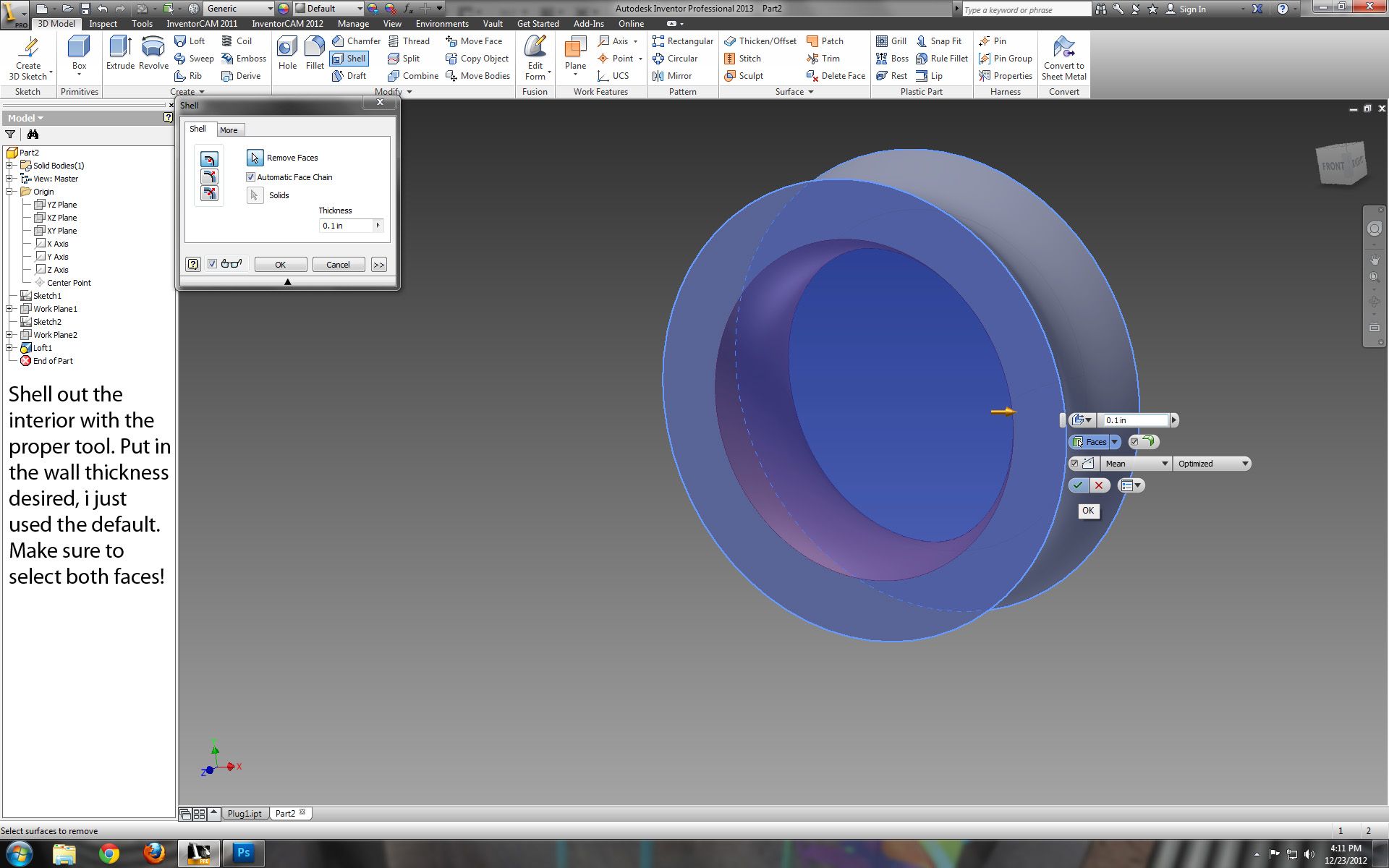The image size is (1389, 868).
Task: Click Cancel in the Shell dialog
Action: tap(338, 265)
